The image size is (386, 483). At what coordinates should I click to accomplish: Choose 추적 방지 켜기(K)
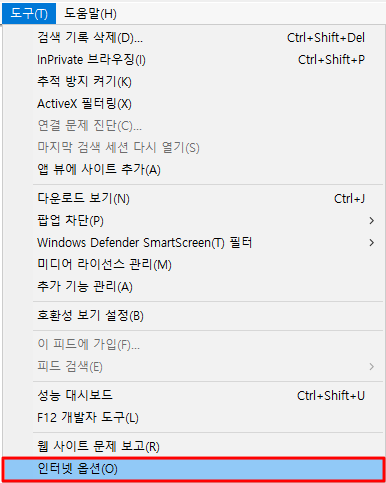tap(193, 82)
